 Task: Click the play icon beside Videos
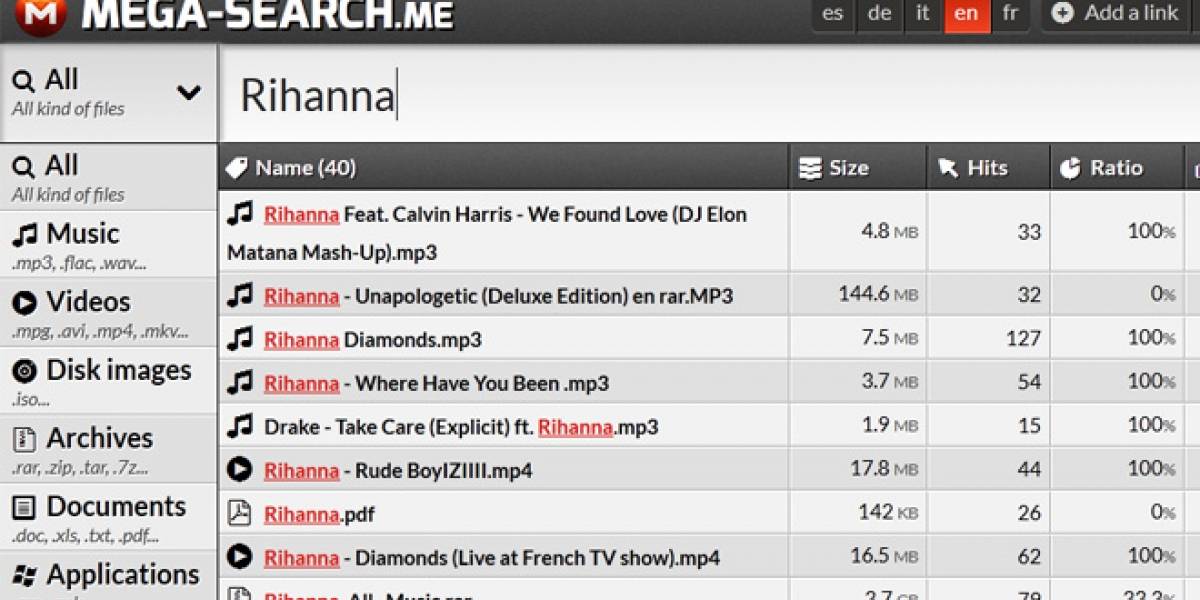(x=24, y=303)
